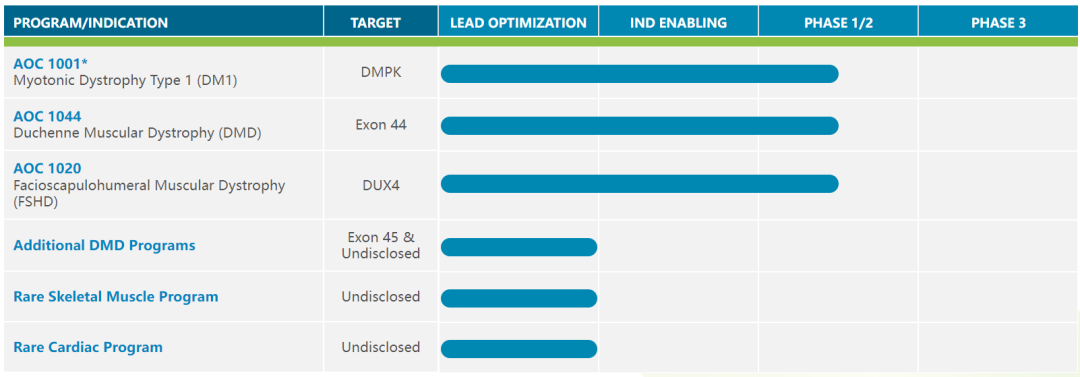Click the Phase 1/2 column header
The width and height of the screenshot is (1080, 377).
pos(838,23)
